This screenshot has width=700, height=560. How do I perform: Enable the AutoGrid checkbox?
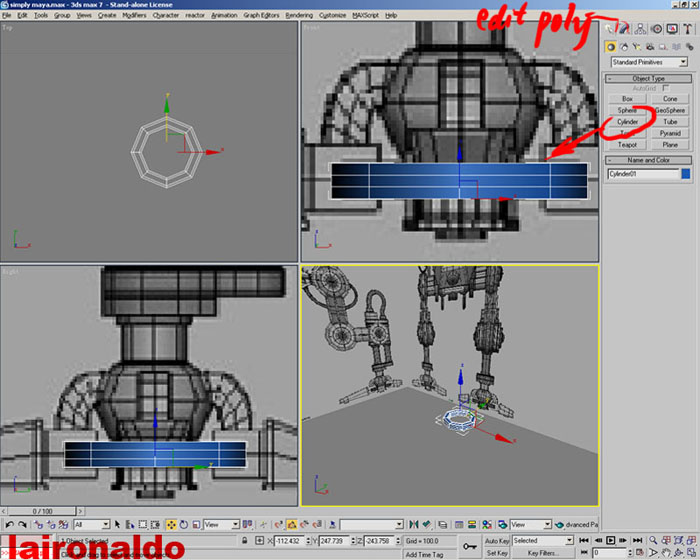click(x=666, y=88)
